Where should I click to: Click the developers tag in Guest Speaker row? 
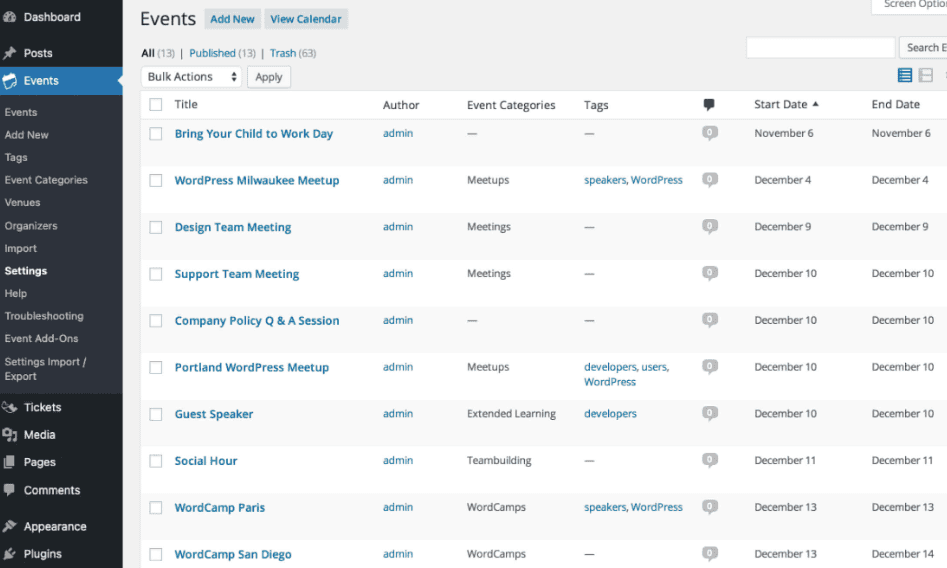[610, 413]
